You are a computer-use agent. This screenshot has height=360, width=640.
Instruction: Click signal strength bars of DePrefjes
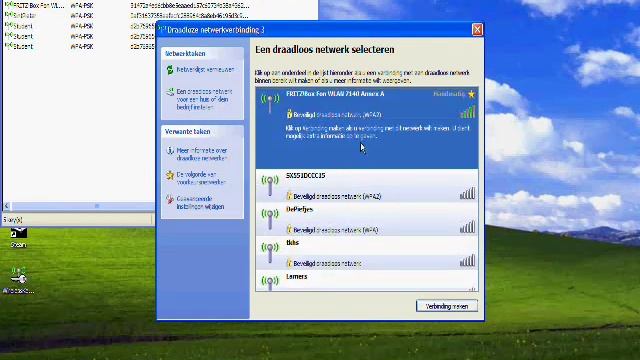tap(468, 227)
